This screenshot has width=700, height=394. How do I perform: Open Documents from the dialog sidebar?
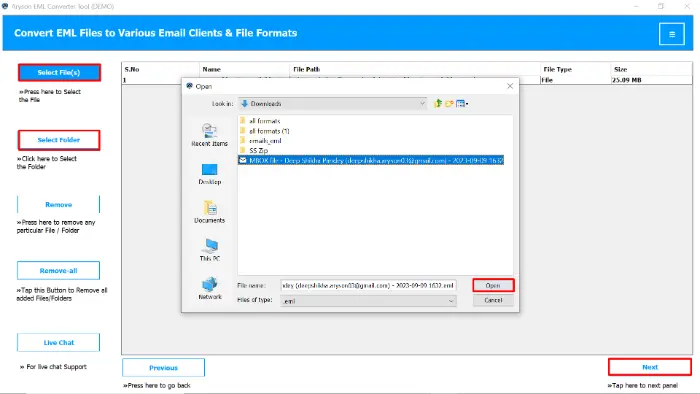[x=209, y=212]
